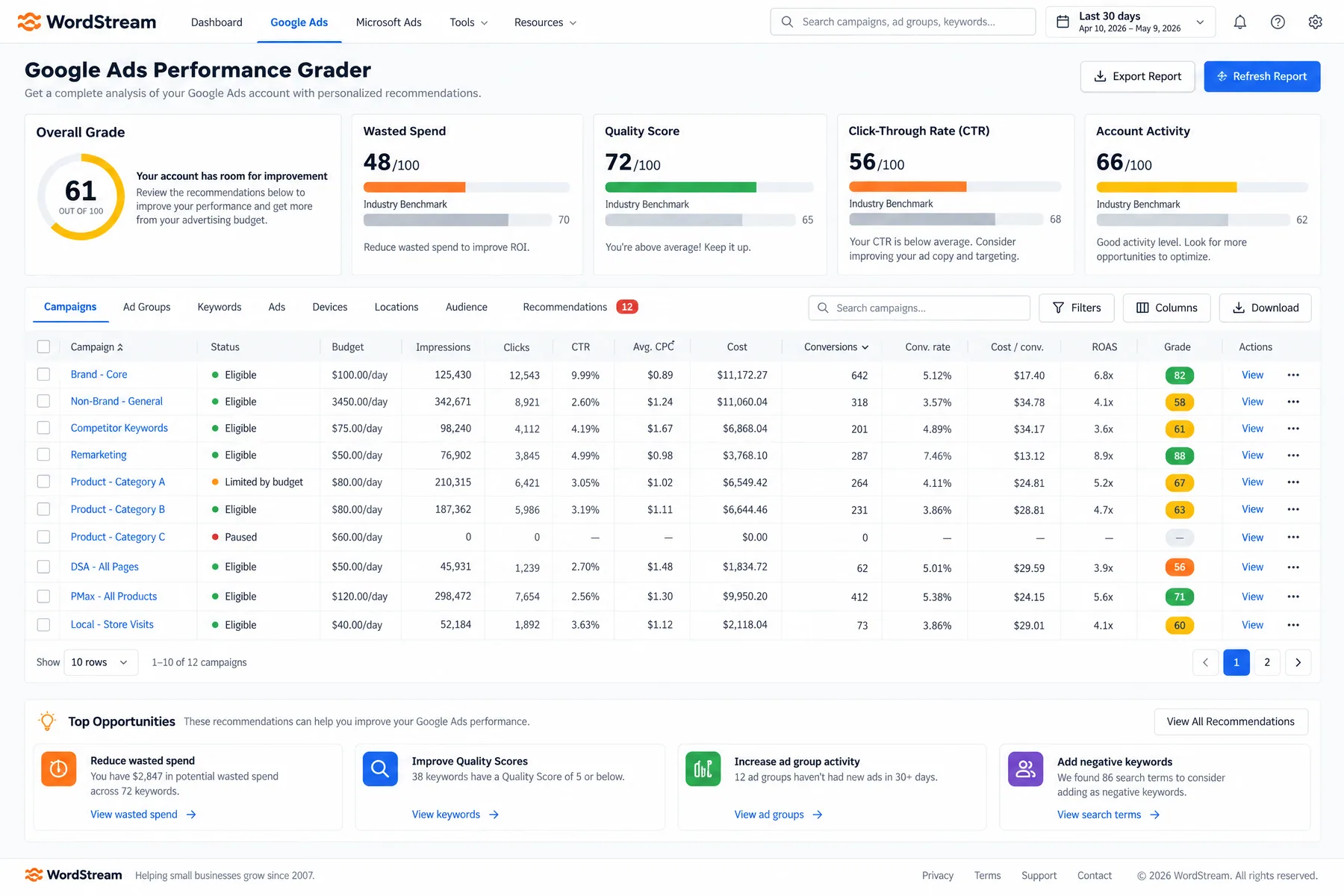This screenshot has height=896, width=1344.
Task: Open more actions for Product - Category B
Action: [x=1293, y=509]
